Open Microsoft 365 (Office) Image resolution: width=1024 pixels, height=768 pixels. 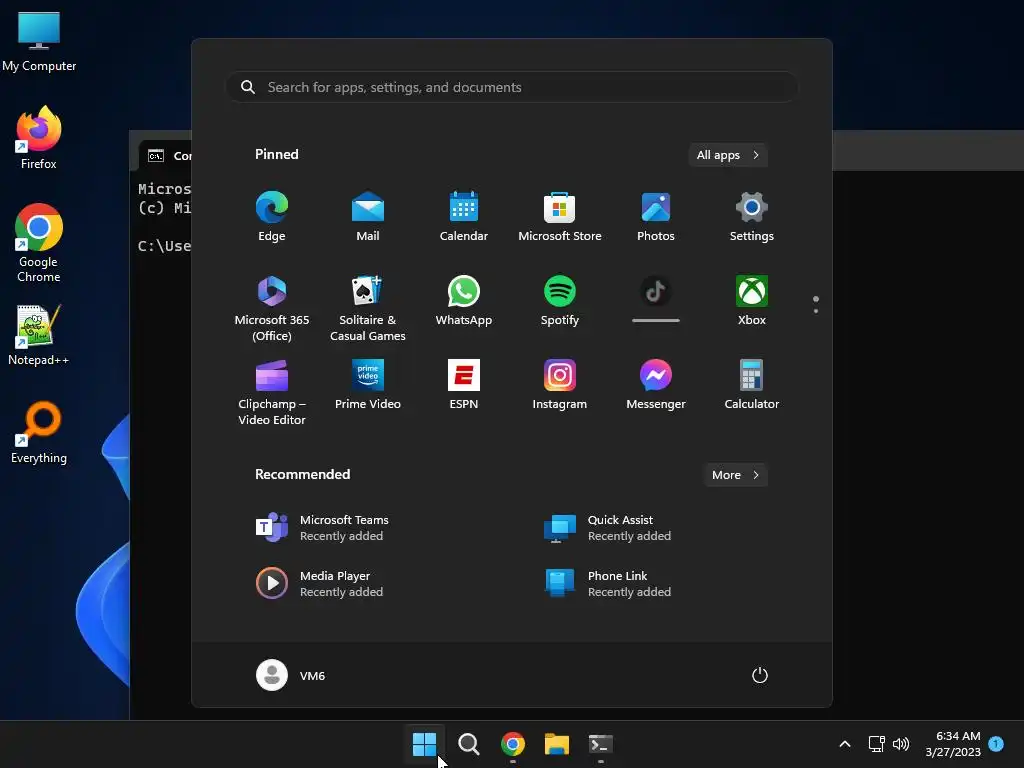click(272, 308)
